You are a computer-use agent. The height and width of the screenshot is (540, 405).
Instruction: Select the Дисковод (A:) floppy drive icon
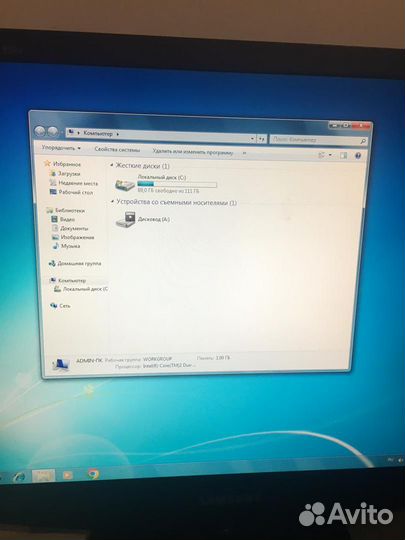coord(125,219)
